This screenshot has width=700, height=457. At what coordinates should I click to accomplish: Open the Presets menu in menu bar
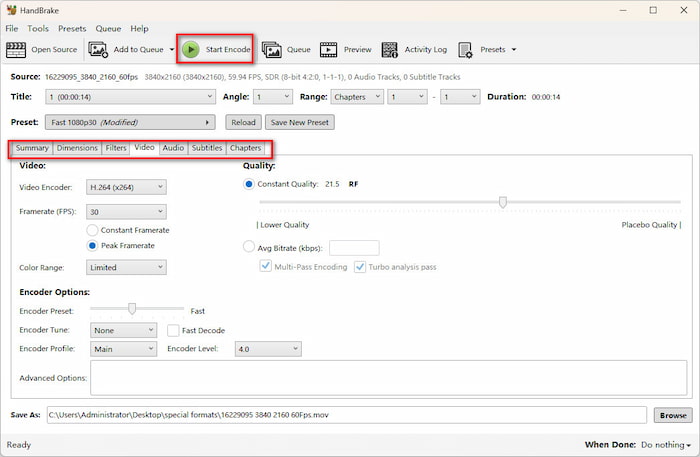(72, 29)
